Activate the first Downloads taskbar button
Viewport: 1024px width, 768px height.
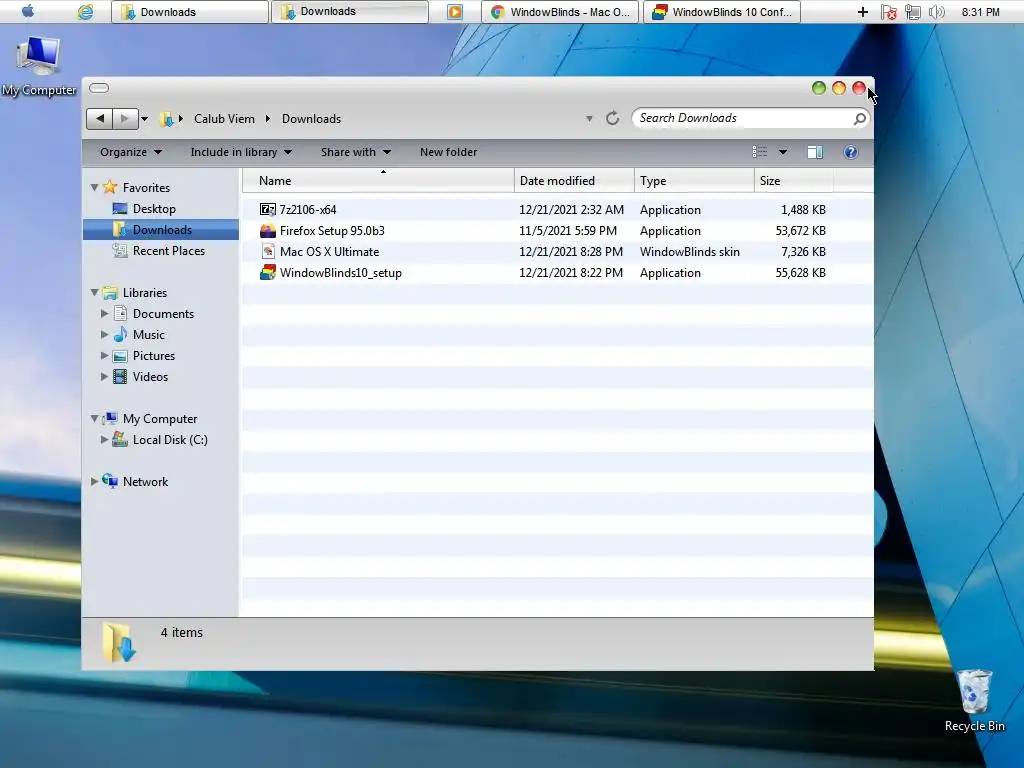(189, 12)
